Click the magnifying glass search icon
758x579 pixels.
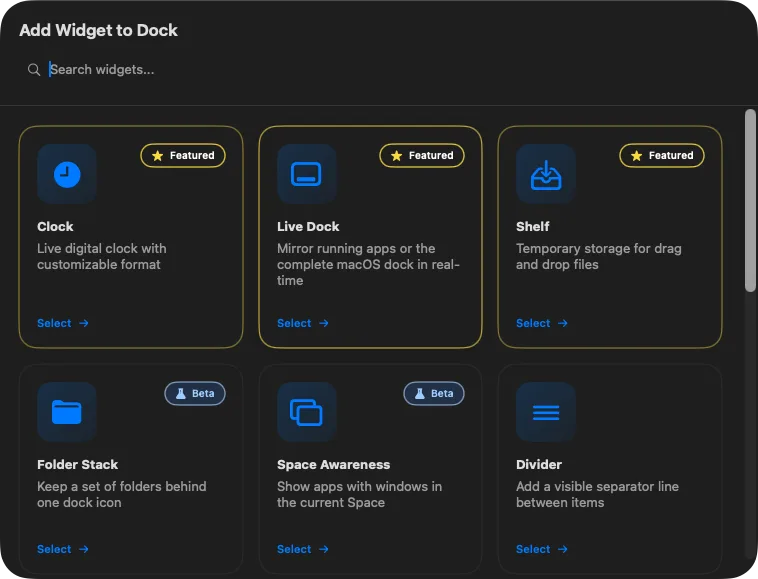coord(34,70)
